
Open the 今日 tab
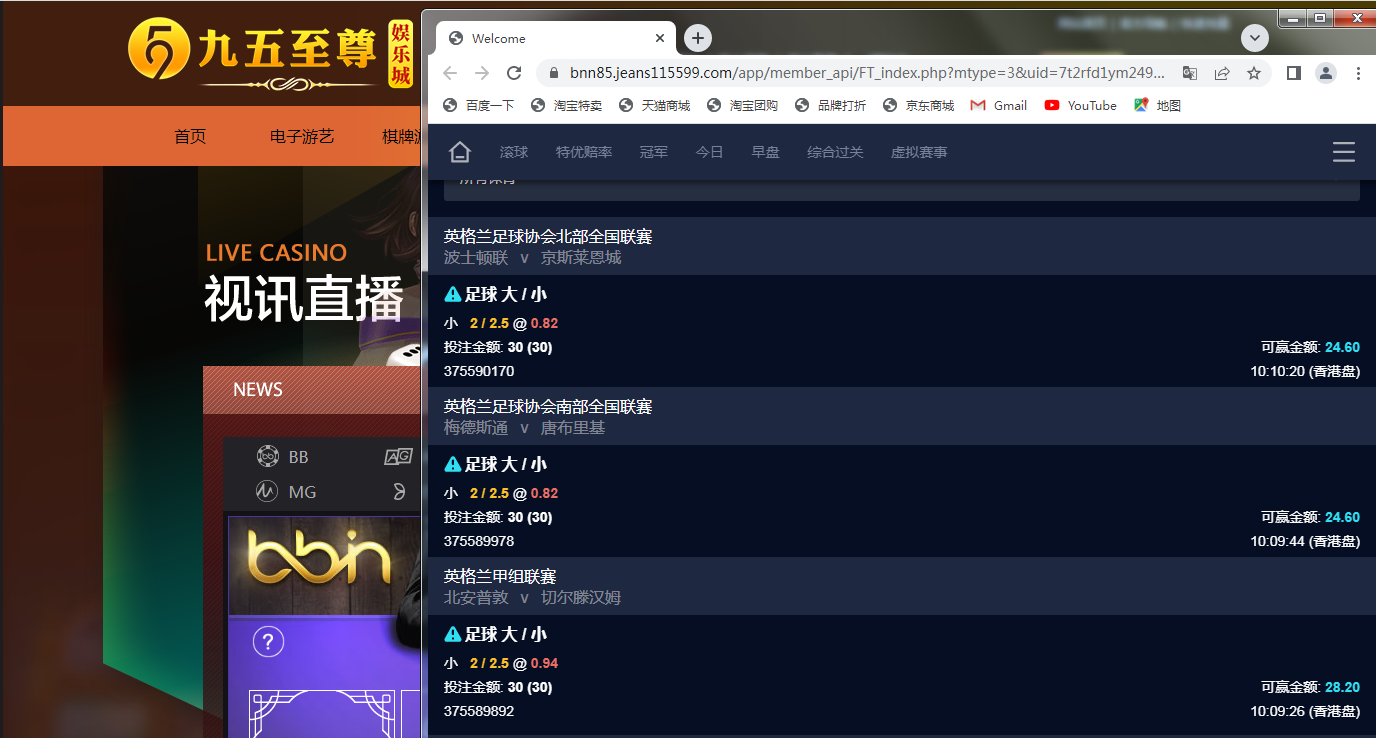click(x=710, y=152)
